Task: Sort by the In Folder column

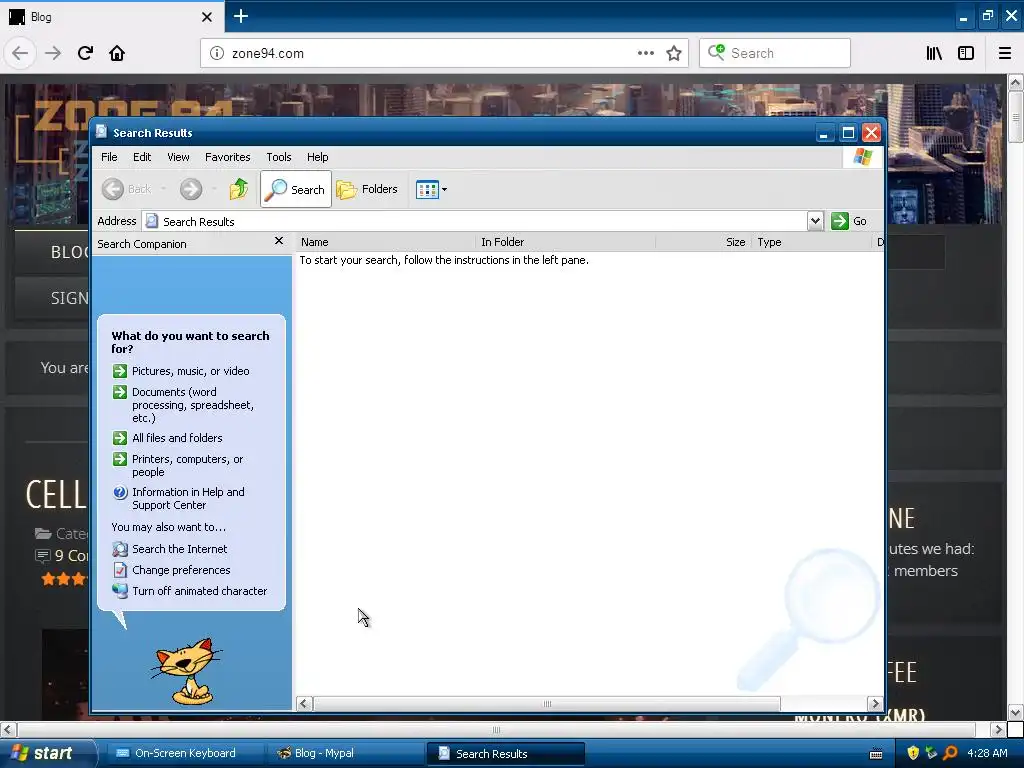Action: click(x=566, y=242)
